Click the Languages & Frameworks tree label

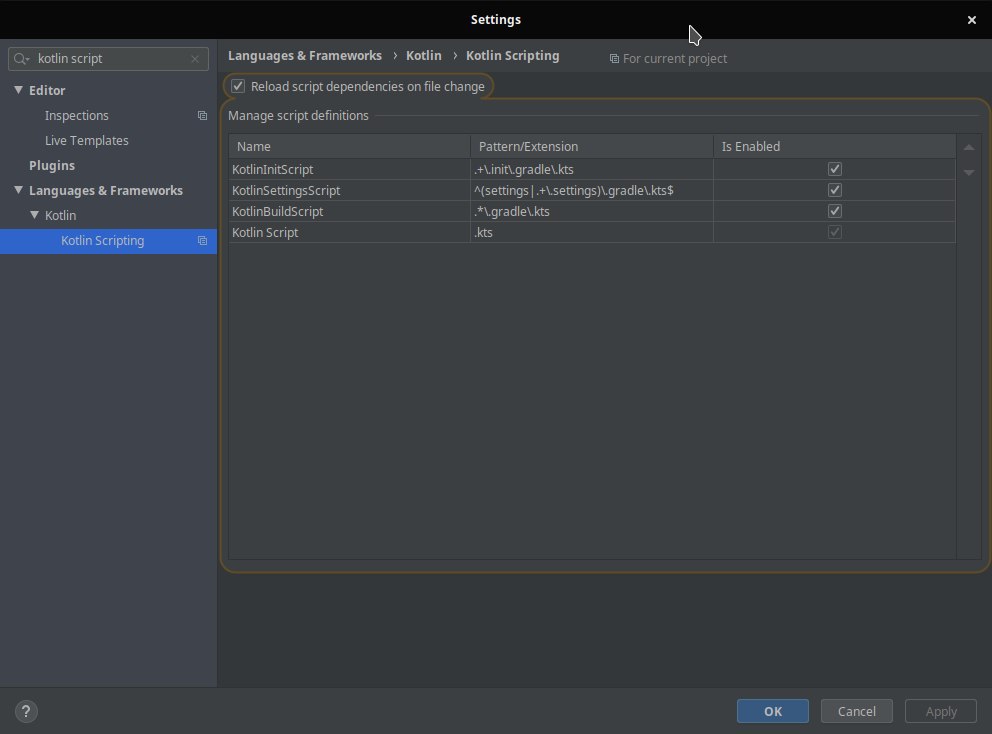(106, 190)
